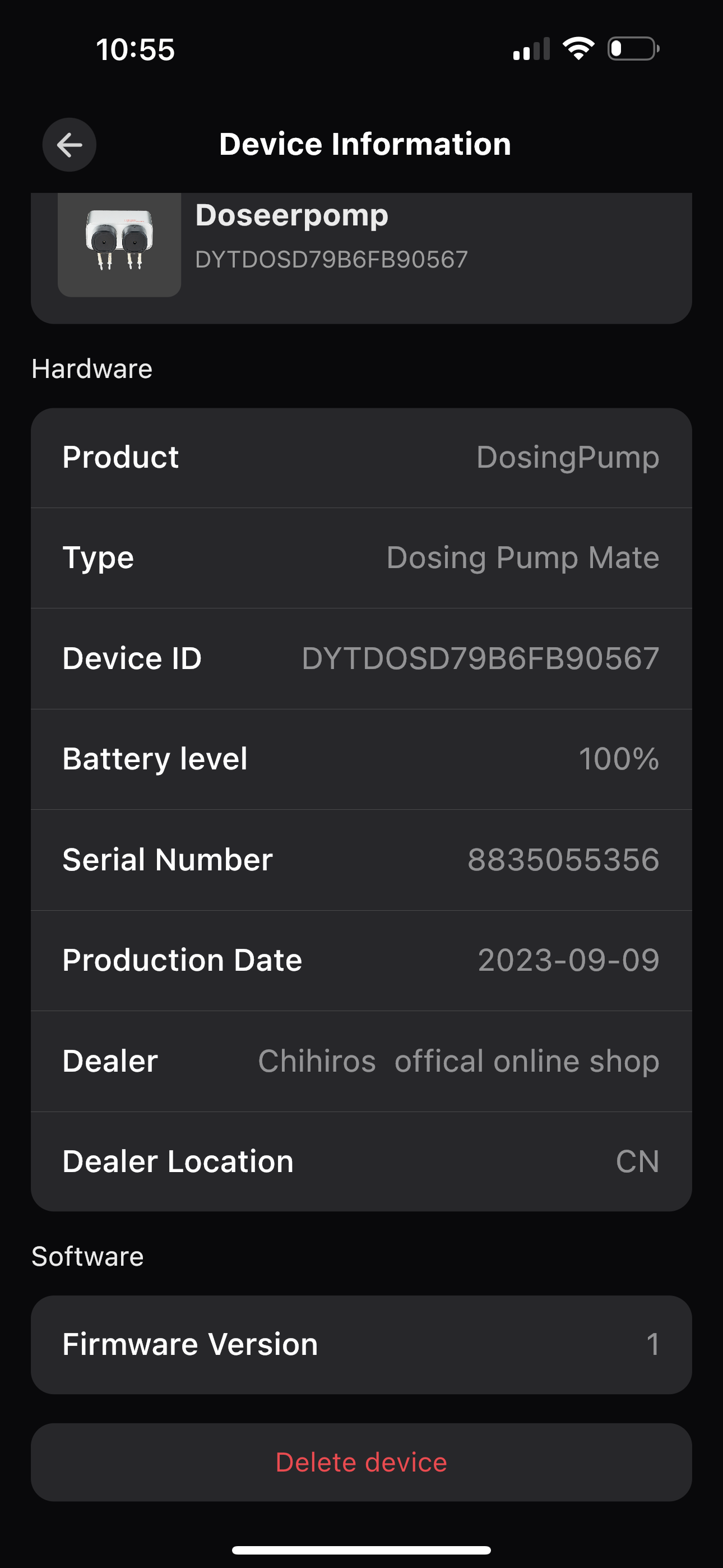Tap the Serial Number value 8835055356
The image size is (723, 1568).
pyautogui.click(x=564, y=860)
